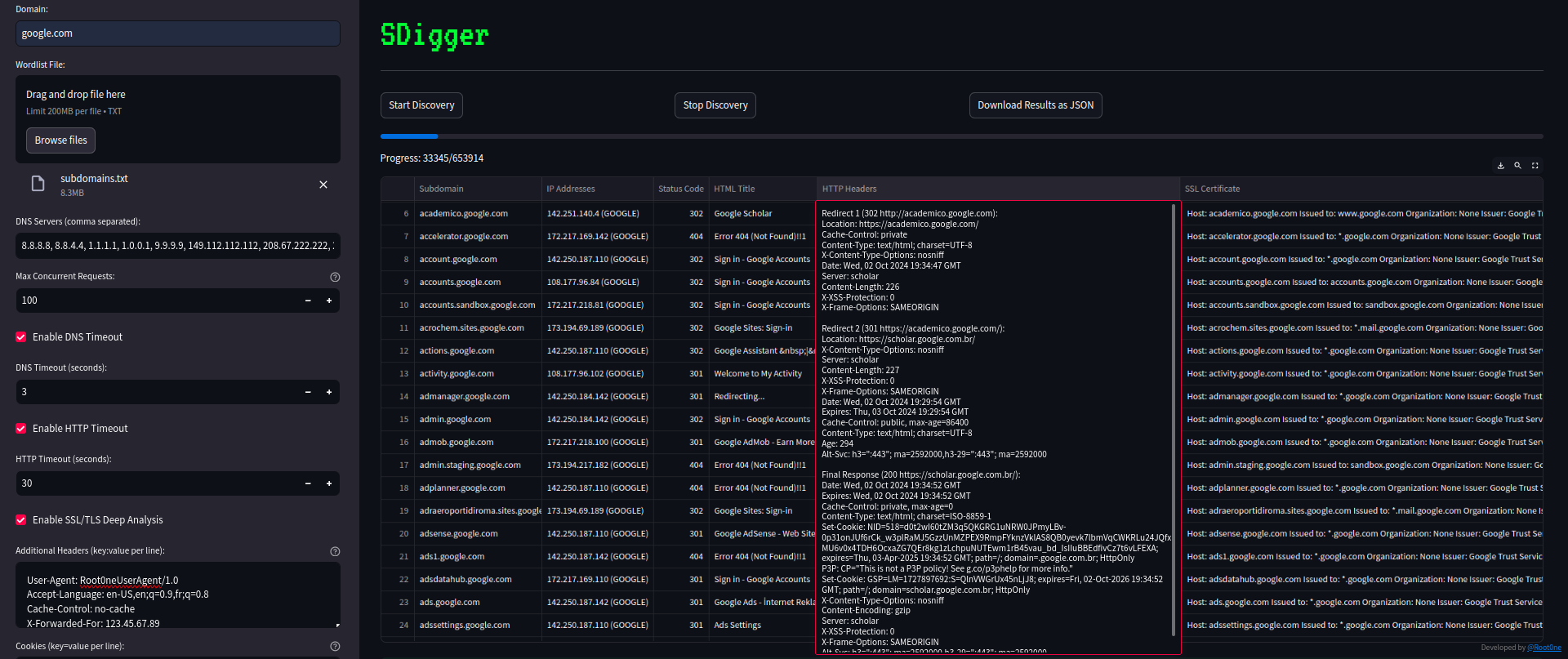This screenshot has width=1568, height=659.
Task: Sort by Subdomain column header
Action: [478, 189]
